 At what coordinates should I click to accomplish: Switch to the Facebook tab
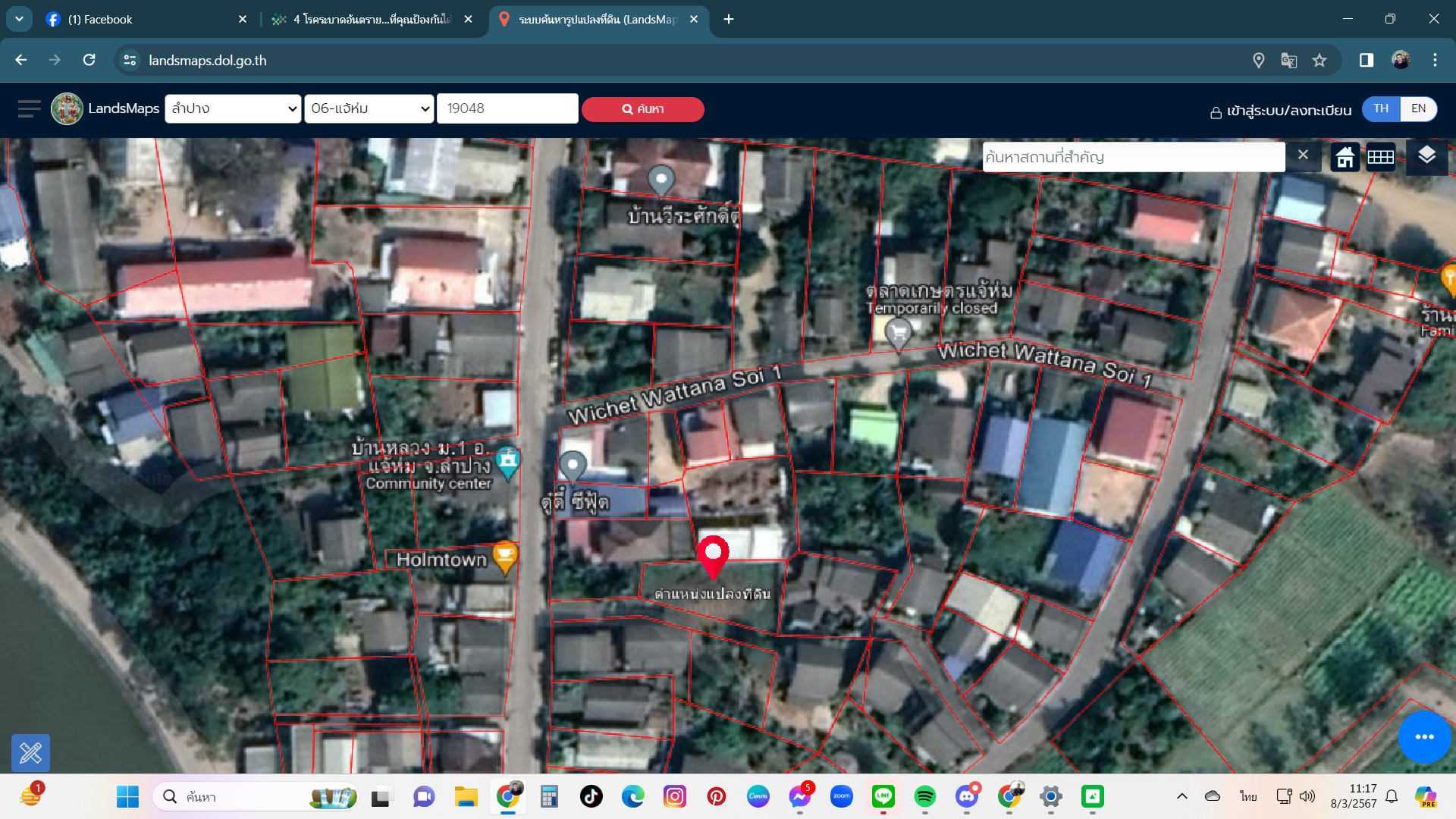tap(146, 20)
